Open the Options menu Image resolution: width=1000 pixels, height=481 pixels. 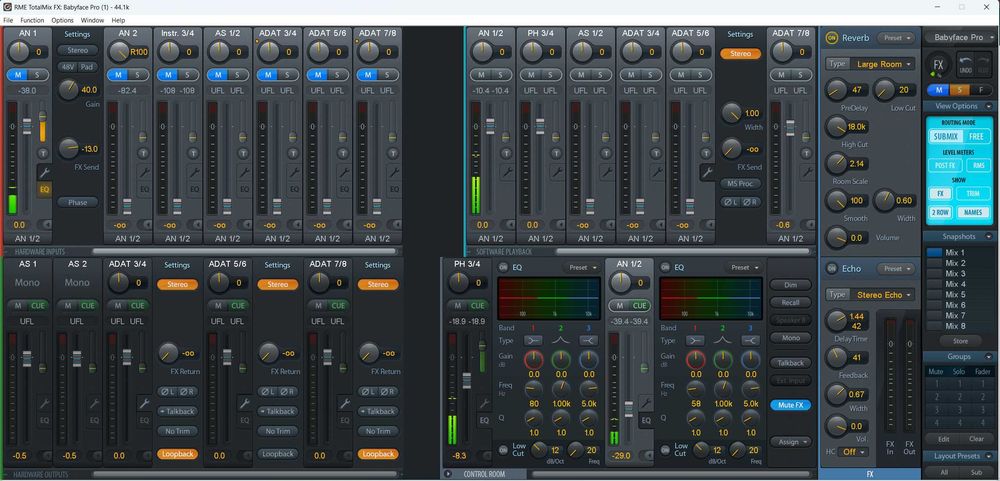(62, 20)
